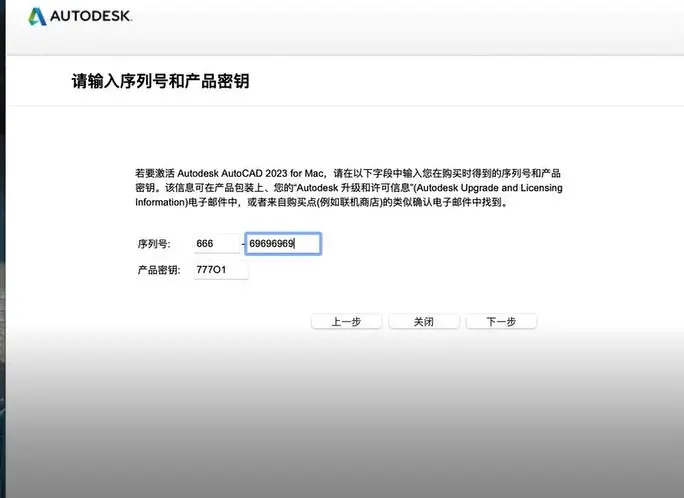Click the serial number first field 666
684x498 pixels.
(x=217, y=243)
